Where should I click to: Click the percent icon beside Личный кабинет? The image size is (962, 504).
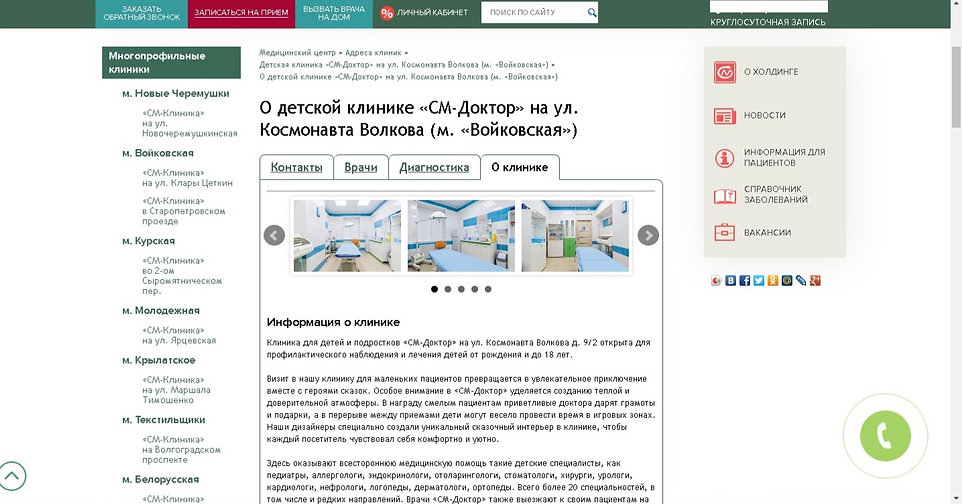pyautogui.click(x=387, y=13)
